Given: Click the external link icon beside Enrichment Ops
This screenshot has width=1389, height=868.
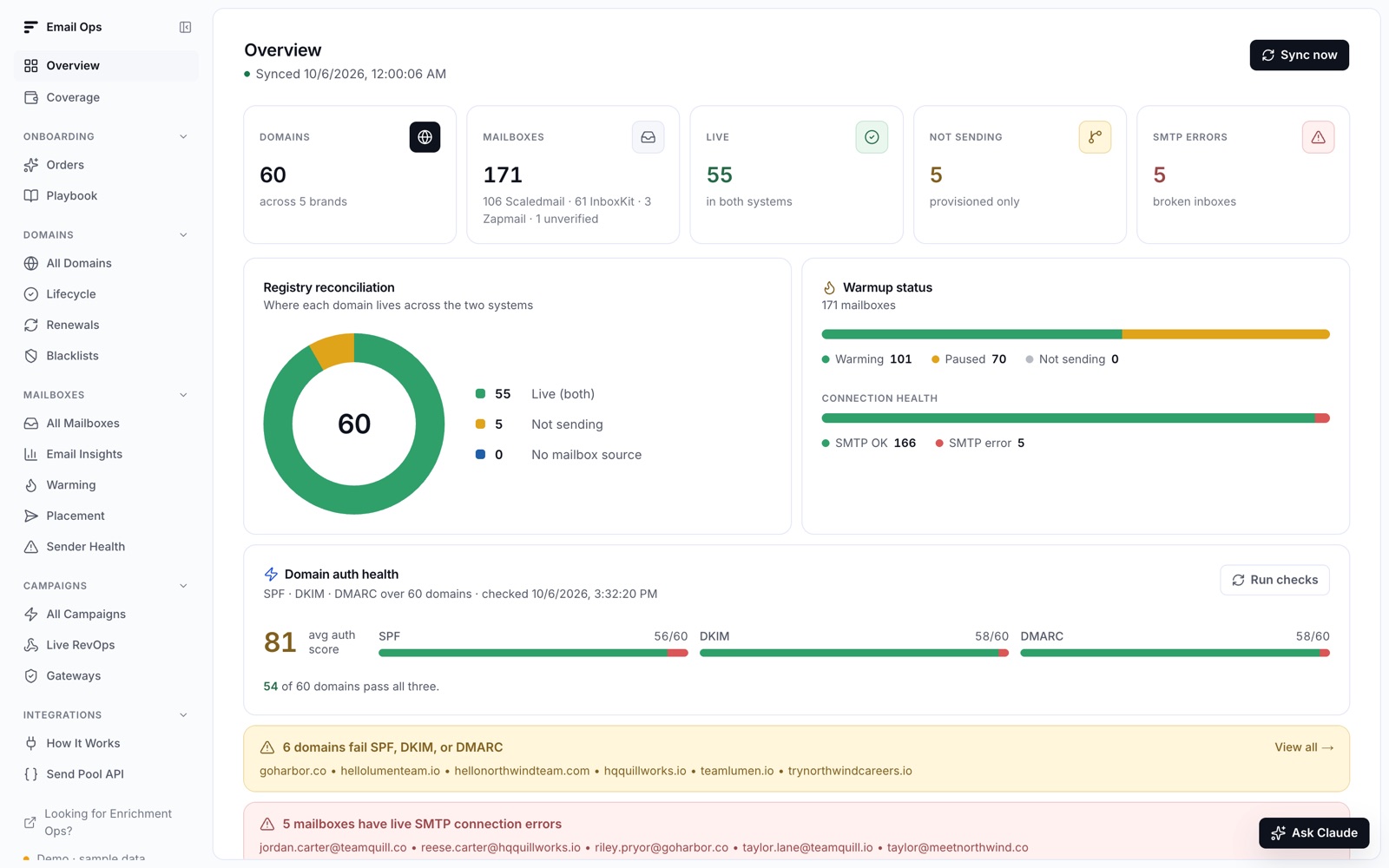Looking at the screenshot, I should (x=30, y=822).
